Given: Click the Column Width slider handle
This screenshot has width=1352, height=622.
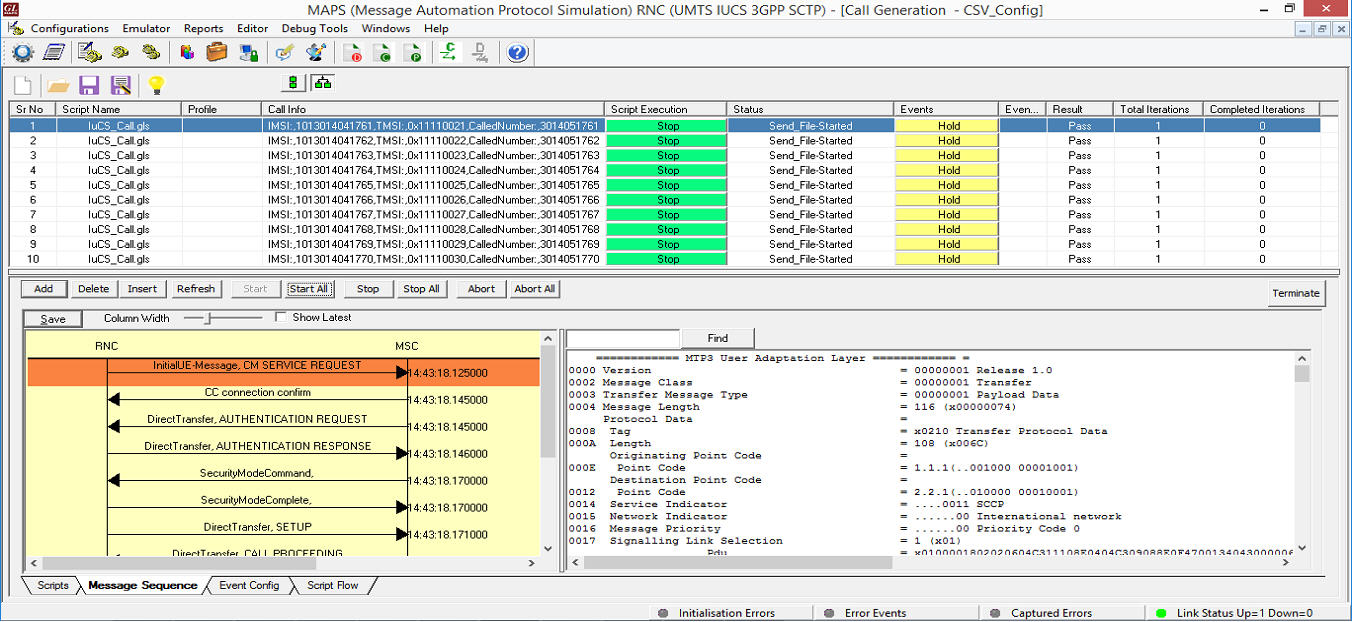Looking at the screenshot, I should [x=208, y=318].
